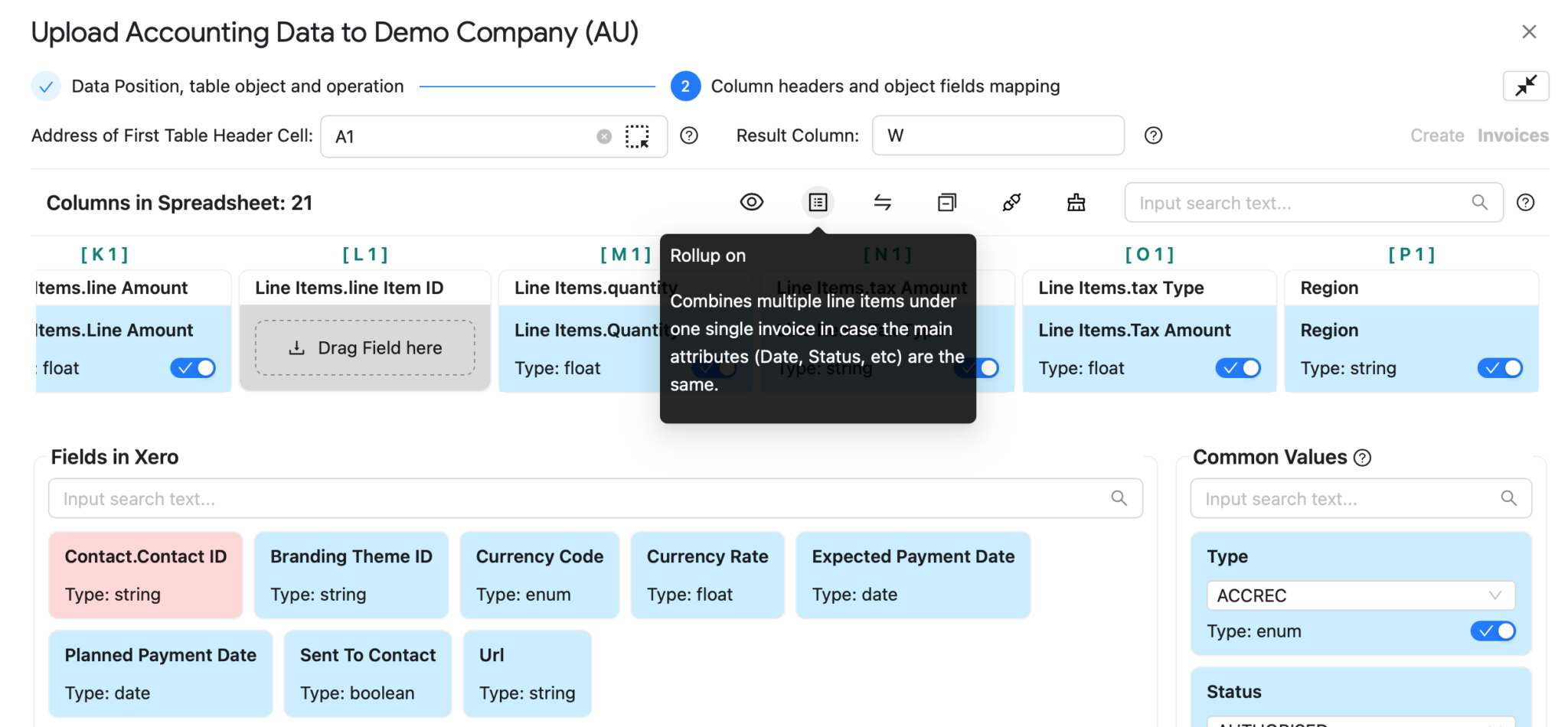Open help next to Result Column
The height and width of the screenshot is (727, 1568).
tap(1153, 135)
